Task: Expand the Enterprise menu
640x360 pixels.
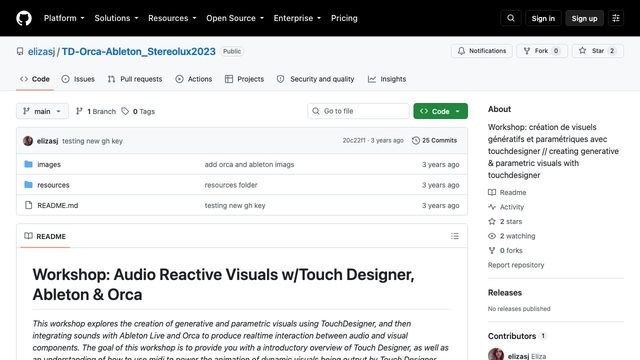Action: pos(297,18)
